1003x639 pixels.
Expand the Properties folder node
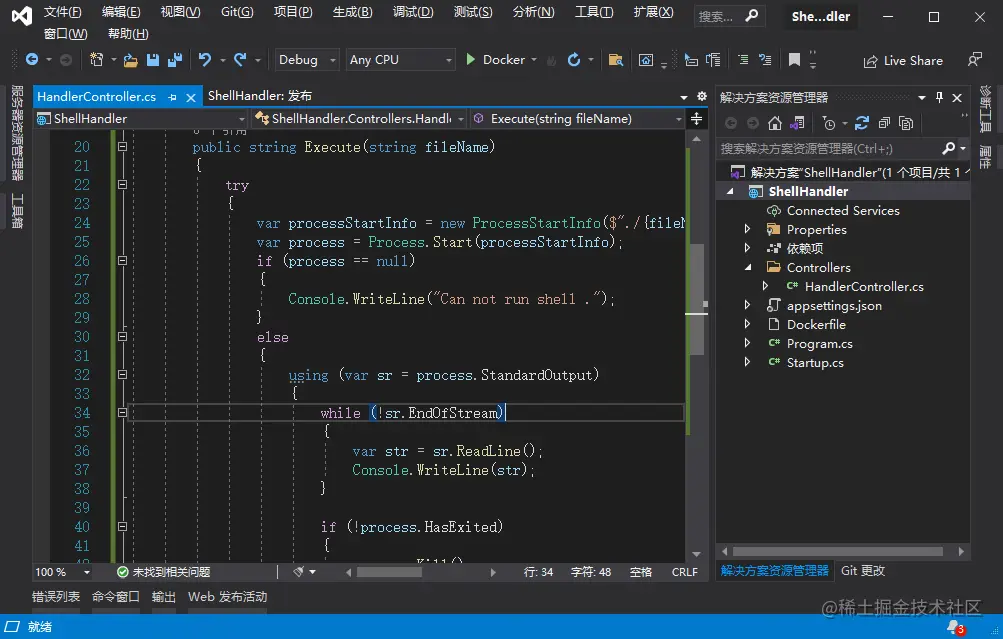coord(747,230)
